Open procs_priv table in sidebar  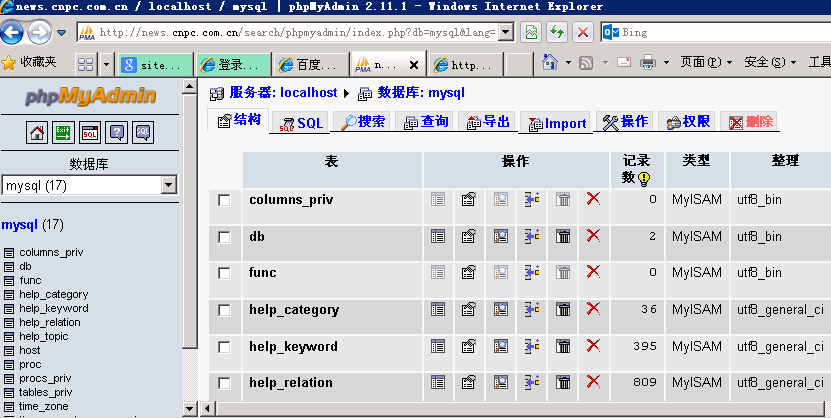(x=45, y=379)
